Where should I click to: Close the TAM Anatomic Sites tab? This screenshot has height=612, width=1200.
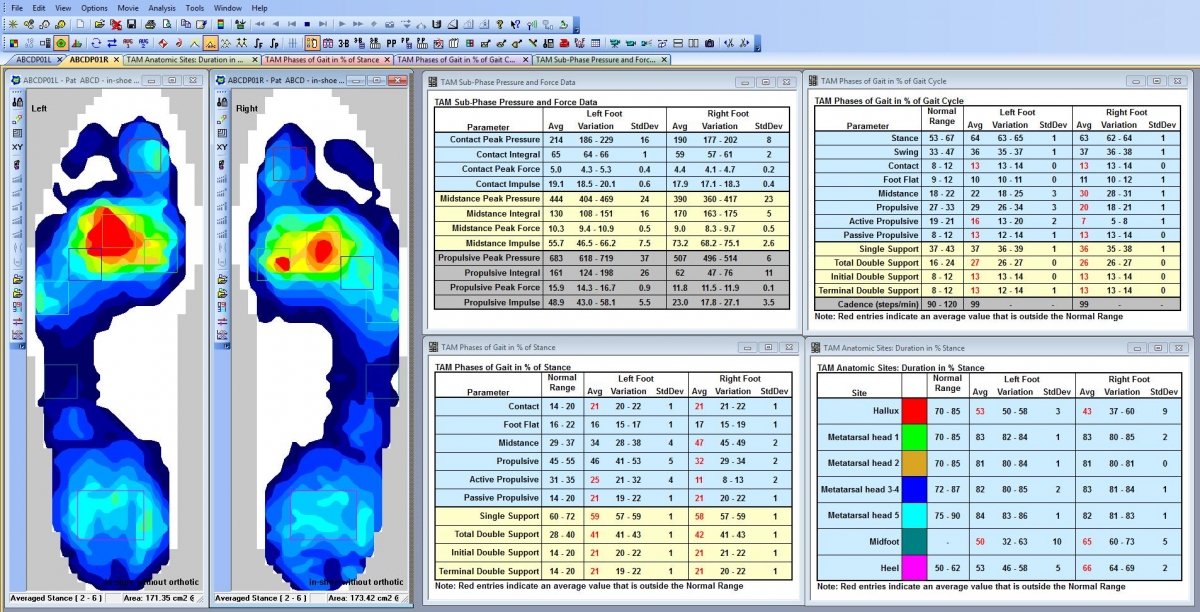[254, 60]
